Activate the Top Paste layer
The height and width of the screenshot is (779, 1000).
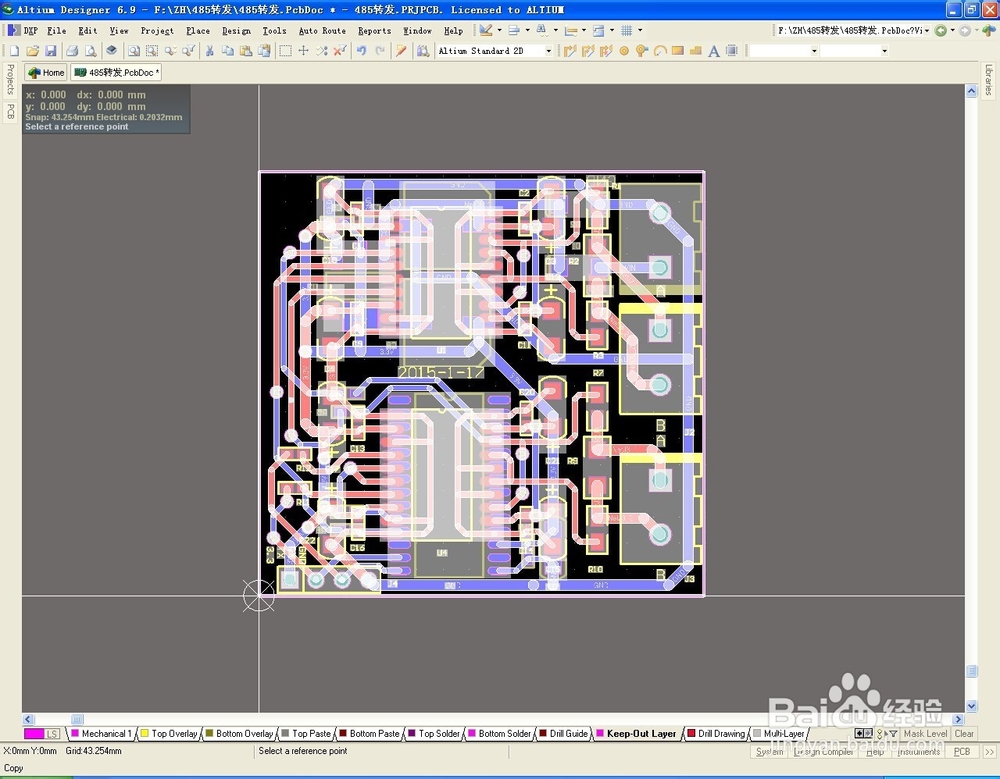pyautogui.click(x=305, y=734)
